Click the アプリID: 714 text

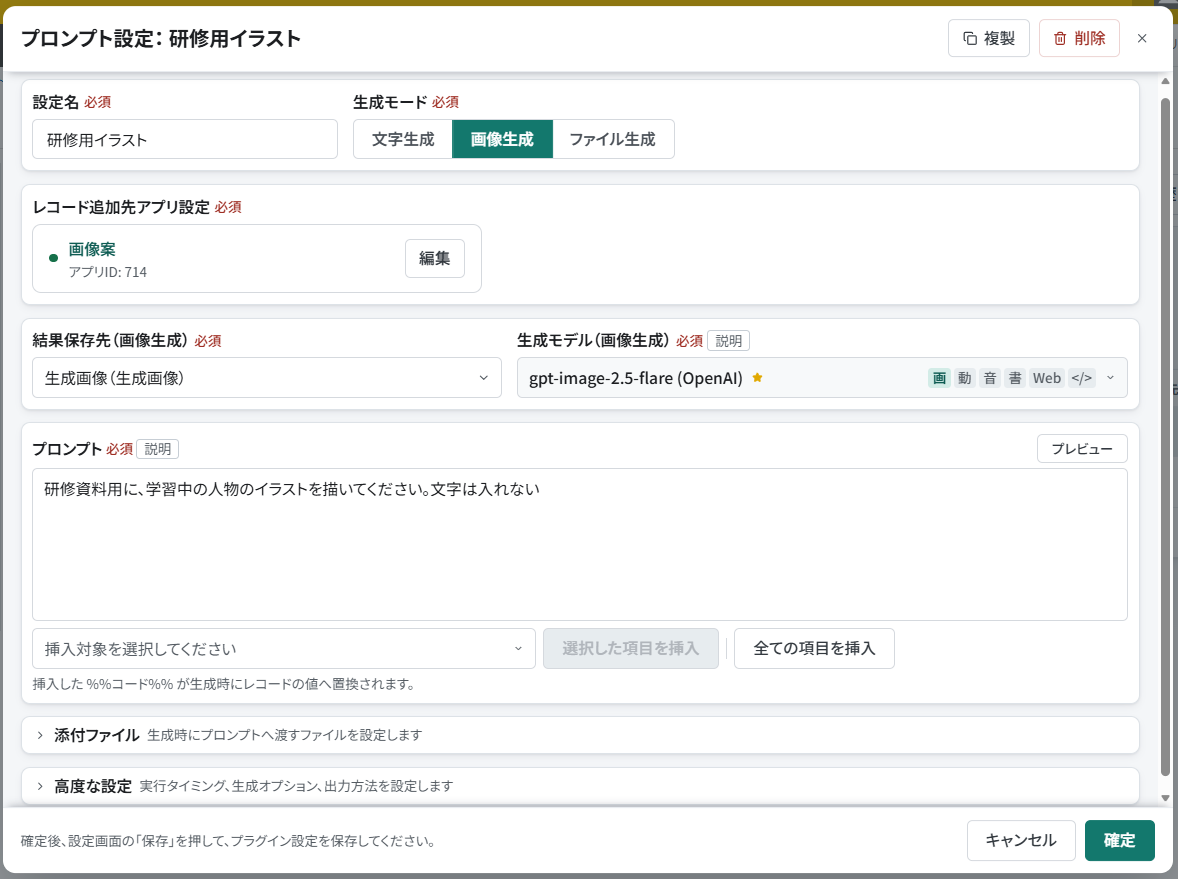coord(107,272)
